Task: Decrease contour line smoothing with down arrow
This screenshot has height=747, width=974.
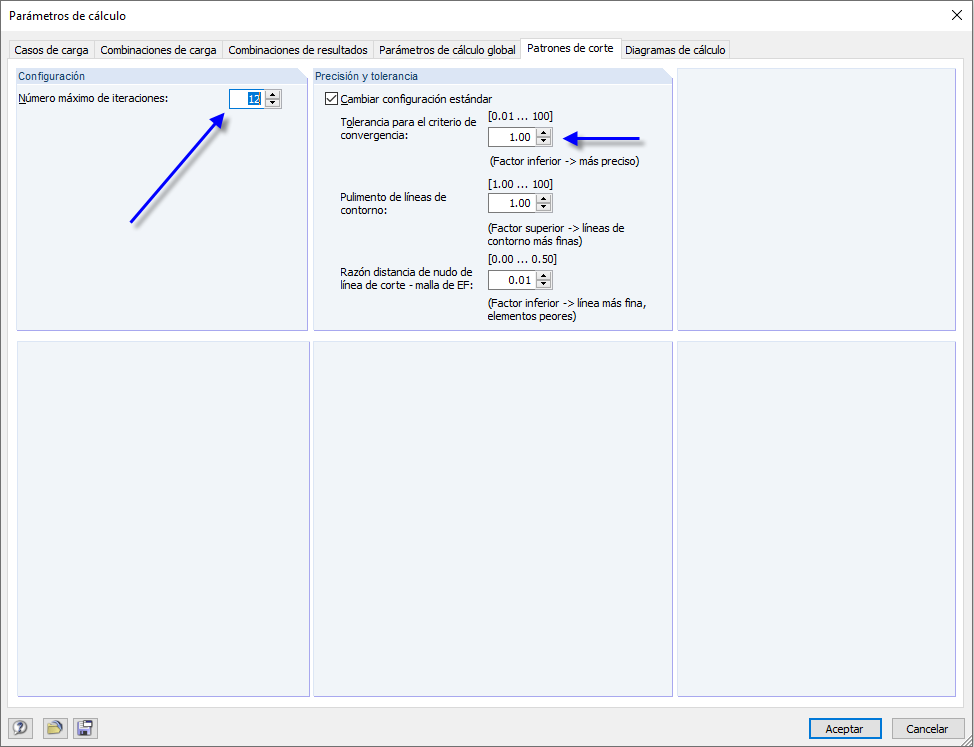Action: point(544,207)
